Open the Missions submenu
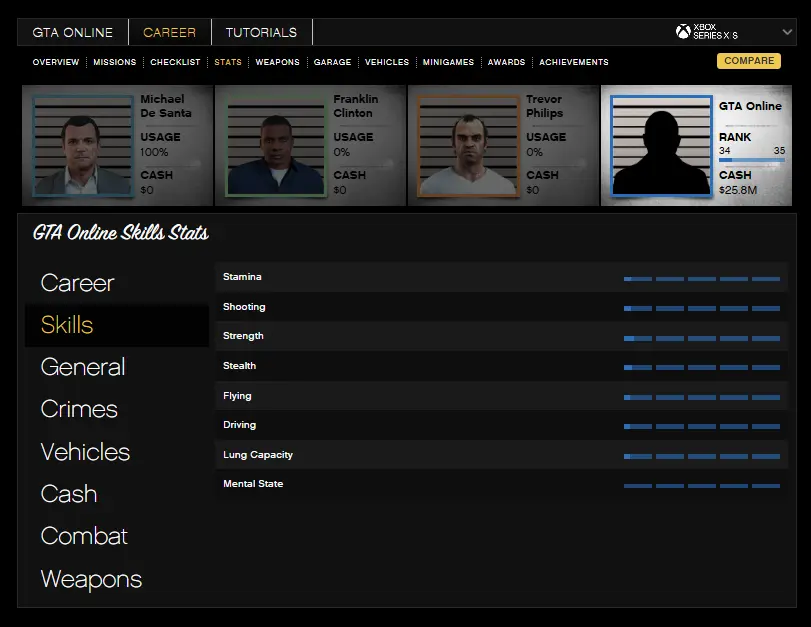Viewport: 811px width, 627px height. point(115,62)
